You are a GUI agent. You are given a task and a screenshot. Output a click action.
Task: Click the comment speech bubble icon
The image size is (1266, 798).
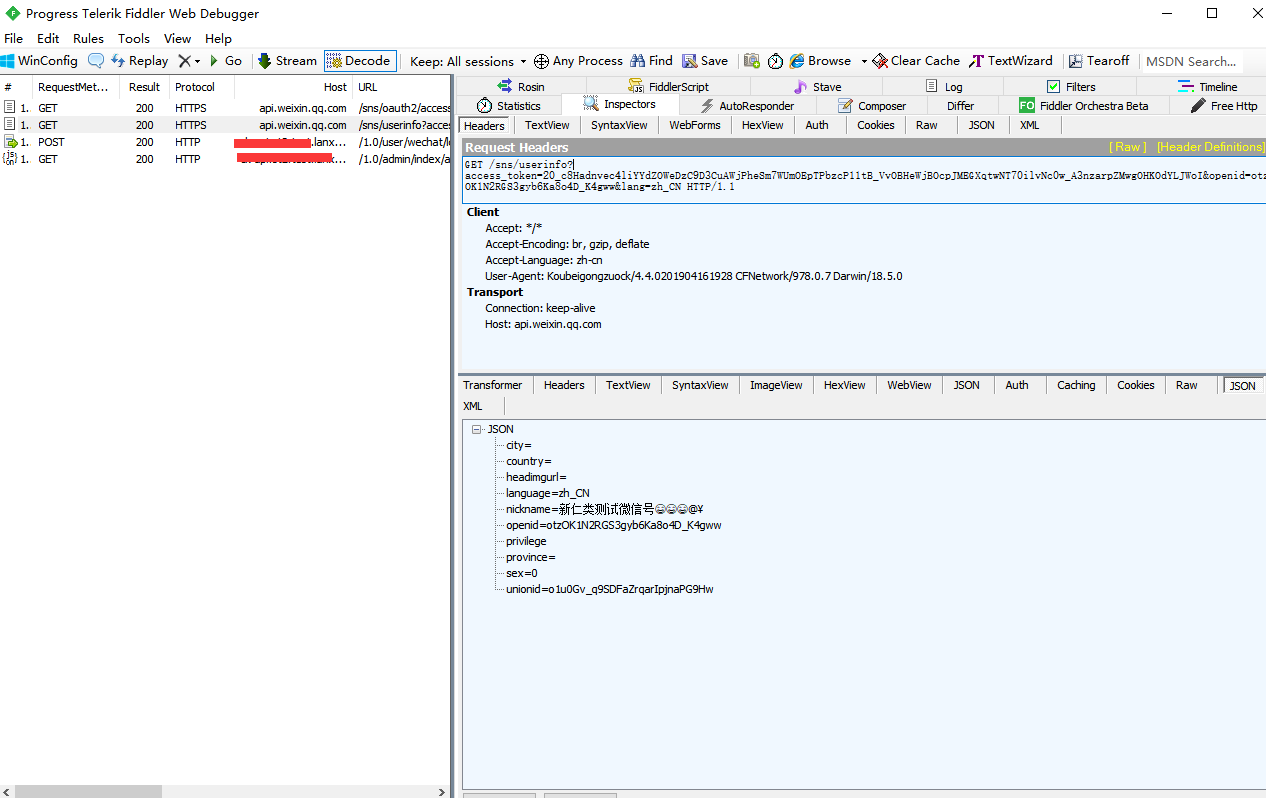[x=96, y=61]
